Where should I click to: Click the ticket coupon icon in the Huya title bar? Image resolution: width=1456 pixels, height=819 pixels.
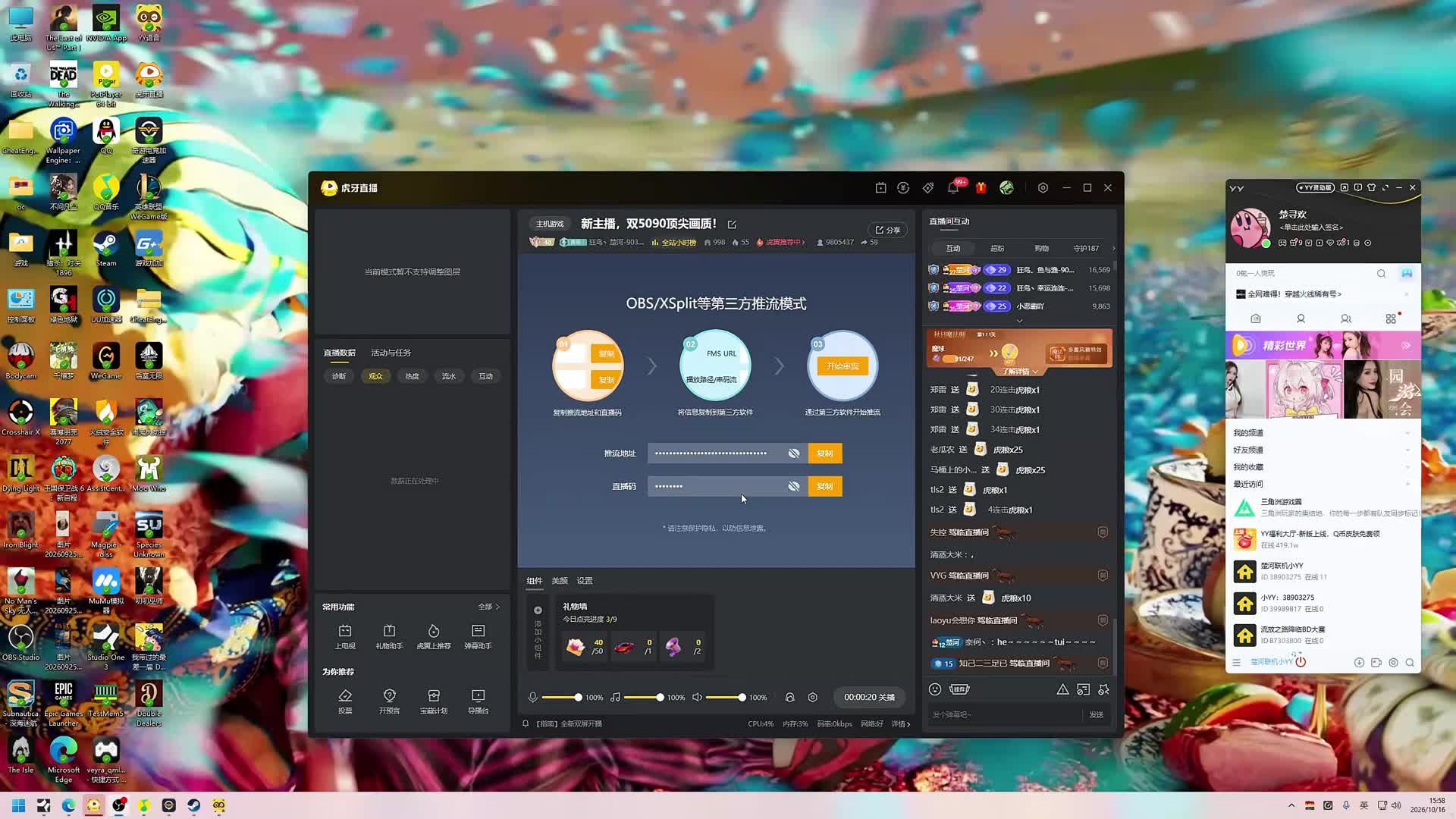click(x=928, y=188)
